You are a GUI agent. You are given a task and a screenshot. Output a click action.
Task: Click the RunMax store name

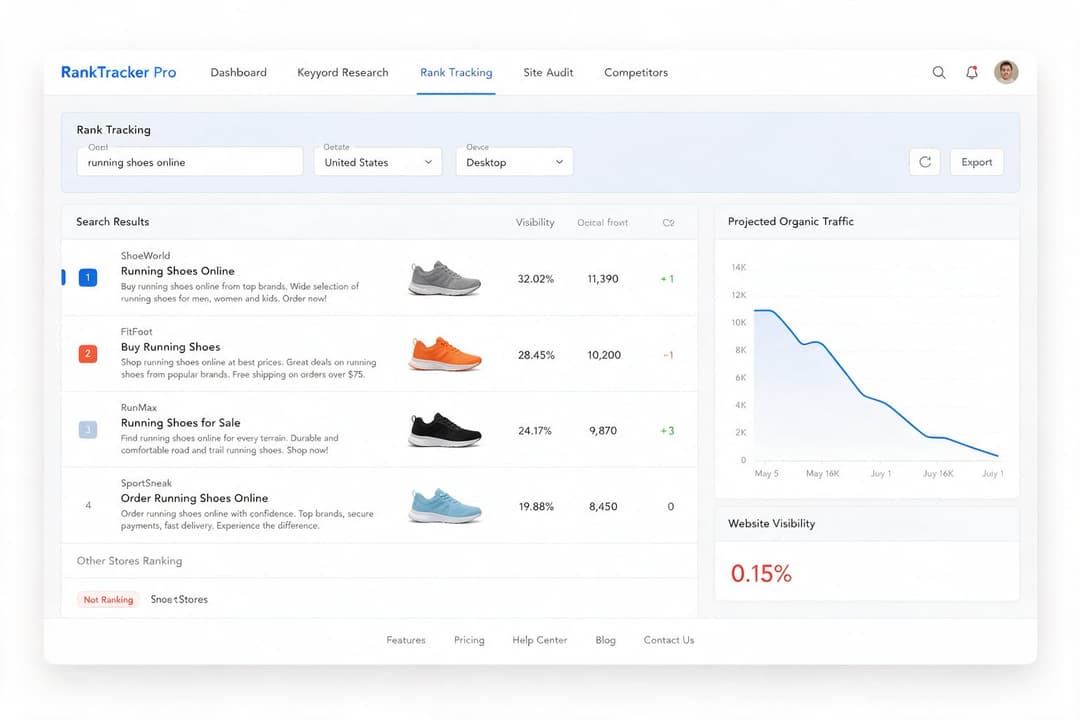pos(138,407)
